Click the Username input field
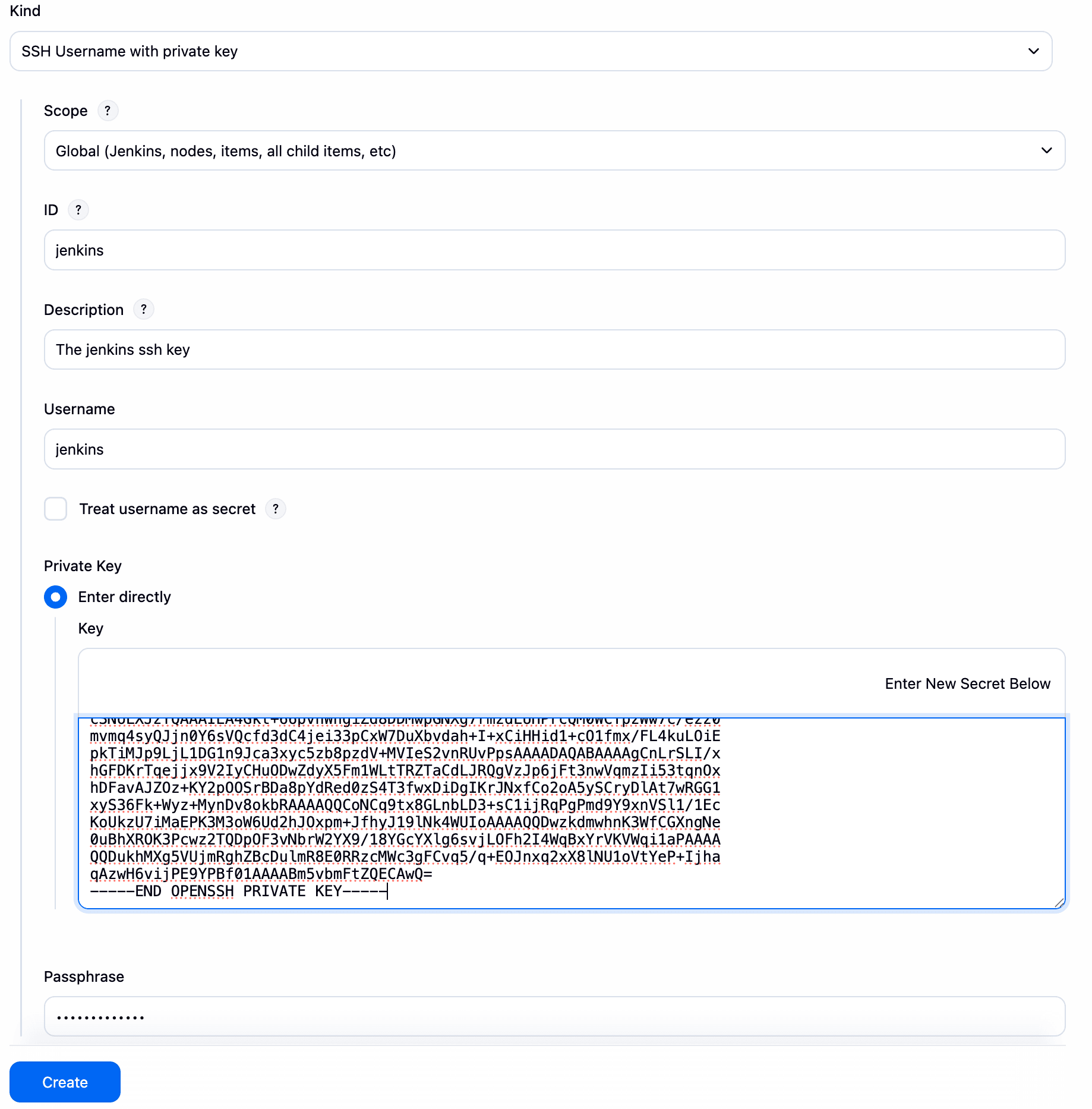Viewport: 1092px width, 1109px height. pyautogui.click(x=553, y=449)
